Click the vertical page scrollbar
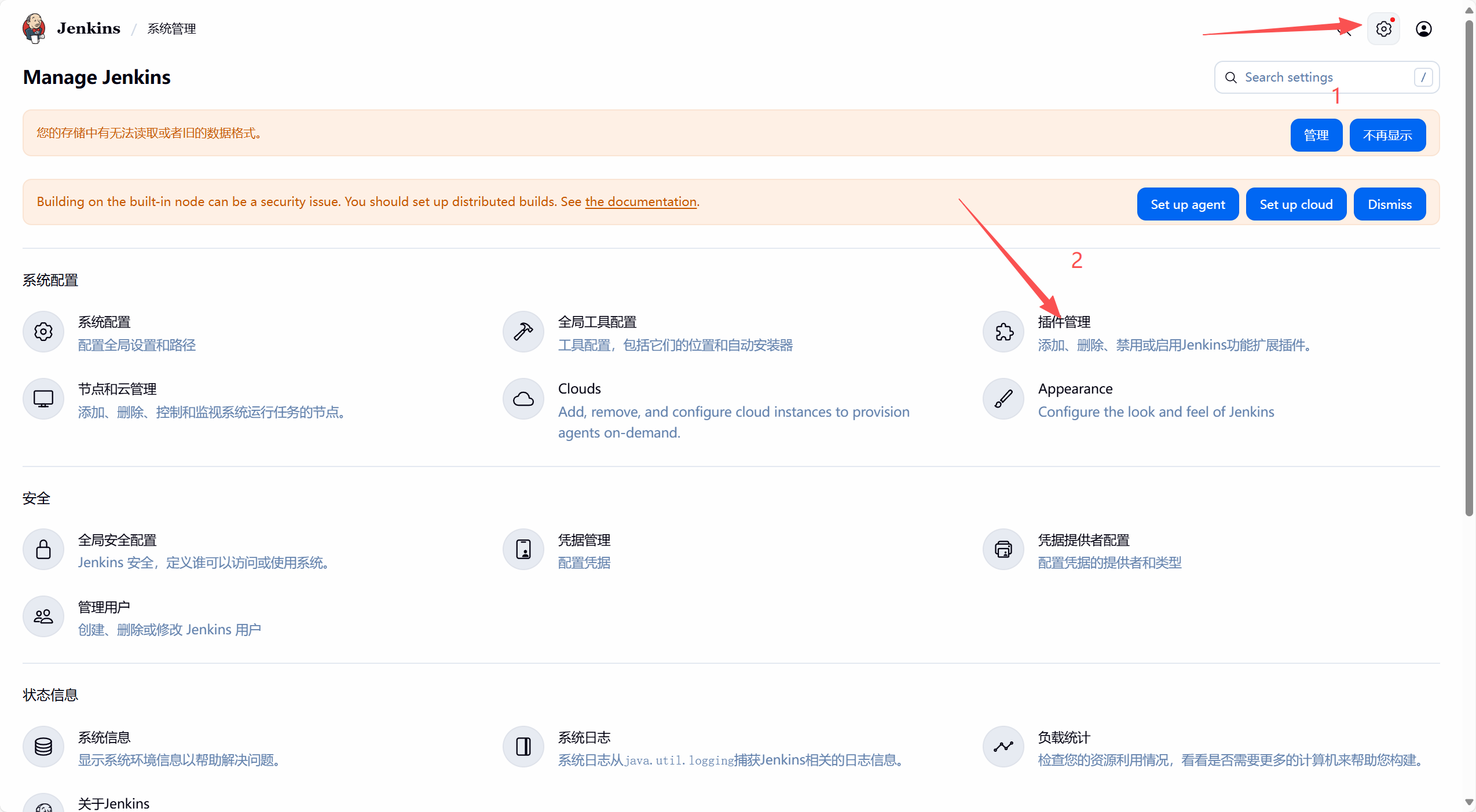1476x812 pixels. point(1469,266)
